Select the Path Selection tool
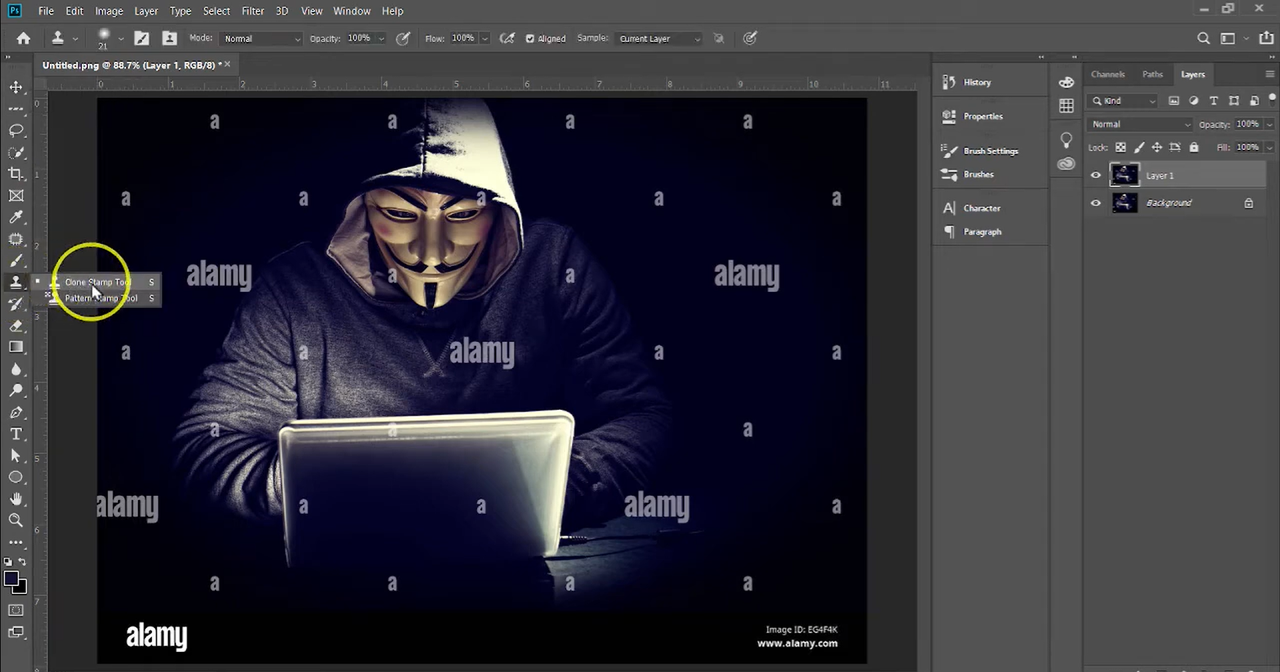The image size is (1280, 672). (16, 456)
